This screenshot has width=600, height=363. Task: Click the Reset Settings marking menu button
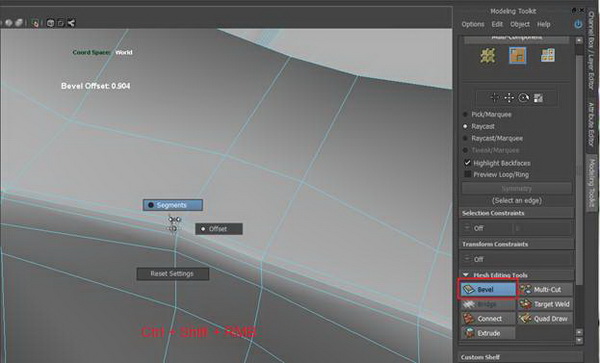click(x=173, y=274)
